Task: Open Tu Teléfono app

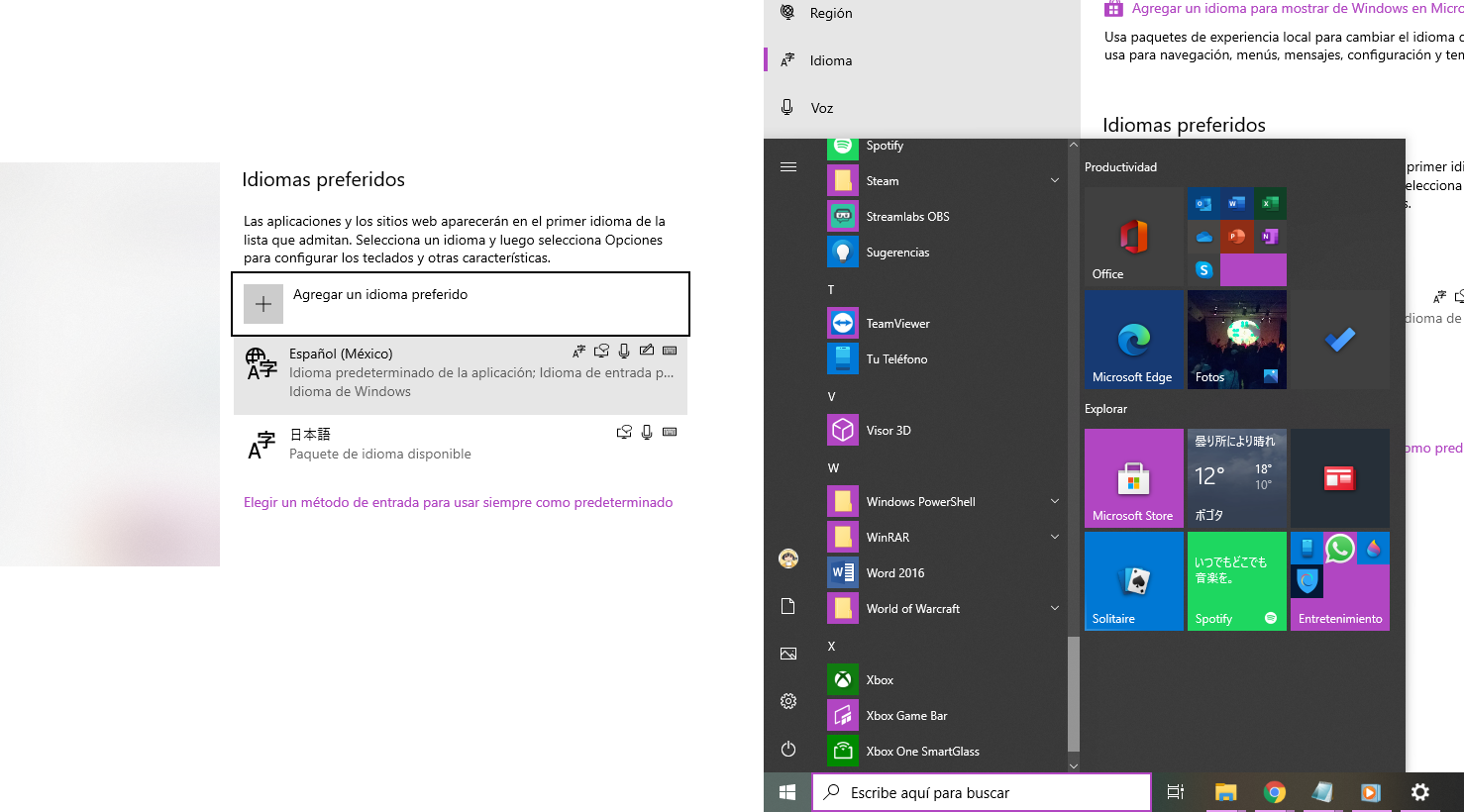Action: pyautogui.click(x=945, y=359)
